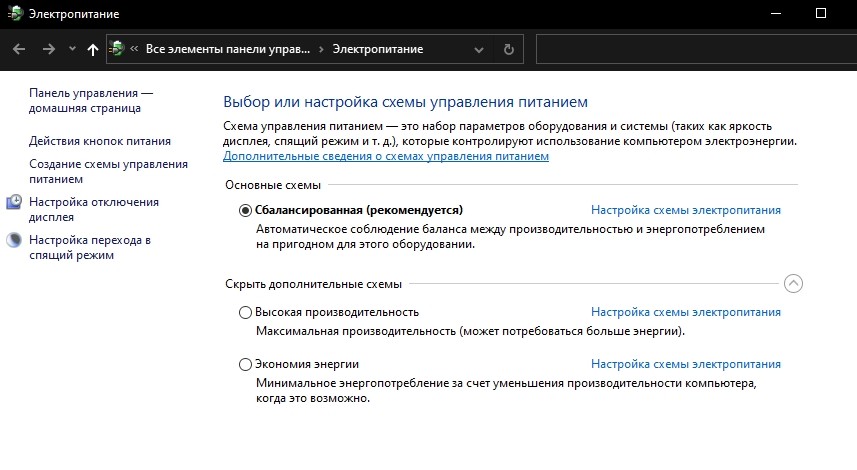Open Действия кнопок питания in the sidebar
Viewport: 857px width, 470px height.
click(100, 141)
